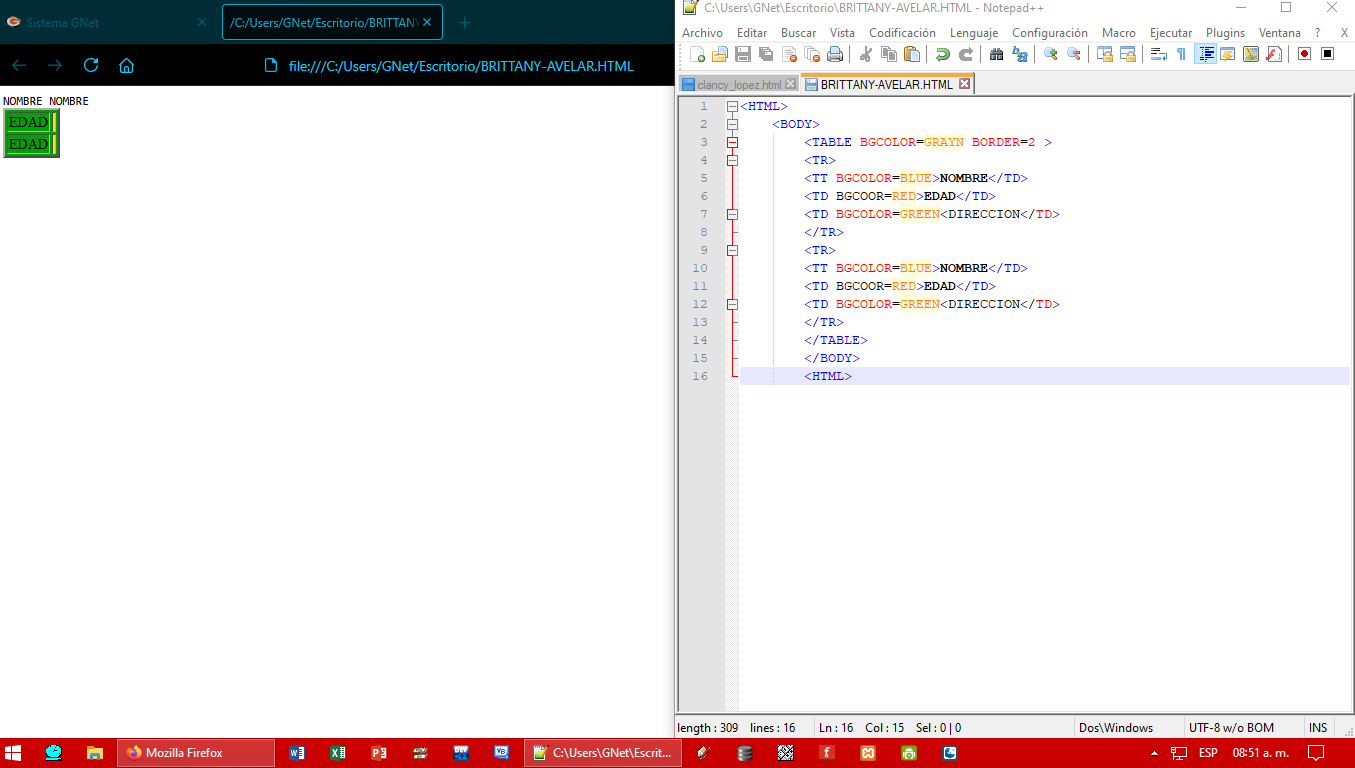Screen dimensions: 1355x768
Task: Toggle the Indent guide icon
Action: coord(1205,54)
